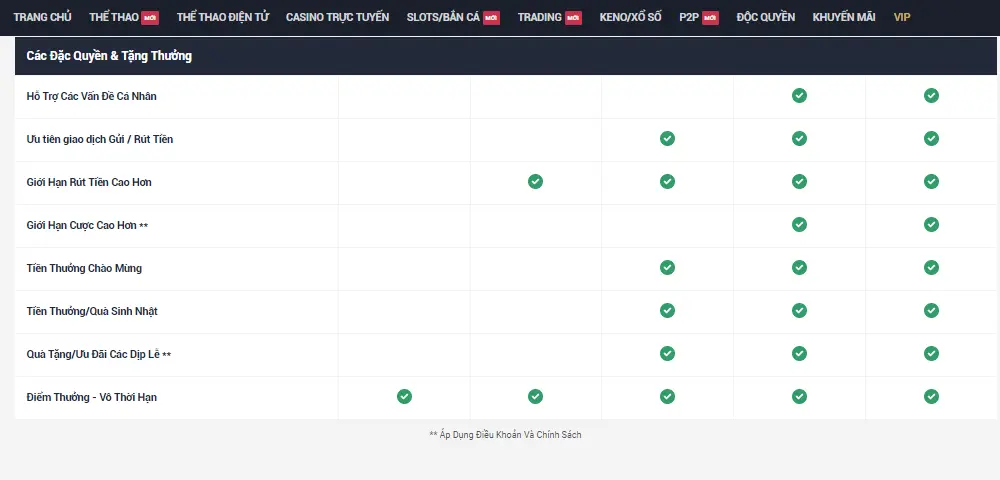Open Casino Trực Tuyến menu

click(x=337, y=18)
